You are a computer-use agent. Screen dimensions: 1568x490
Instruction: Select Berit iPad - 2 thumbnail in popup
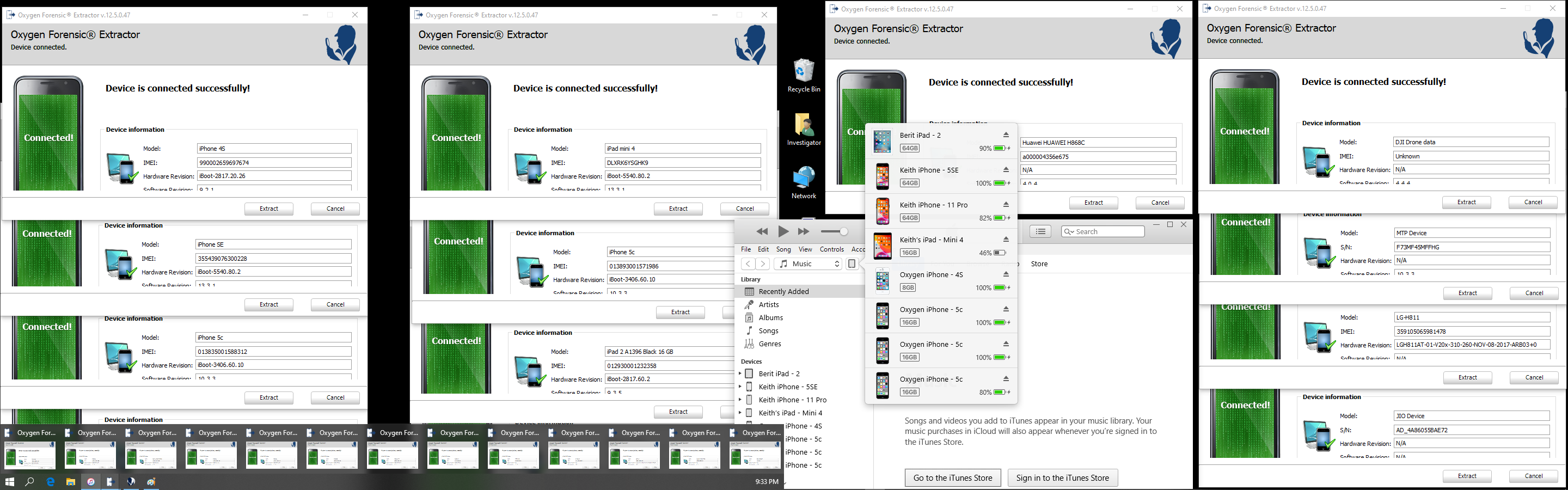pos(882,141)
